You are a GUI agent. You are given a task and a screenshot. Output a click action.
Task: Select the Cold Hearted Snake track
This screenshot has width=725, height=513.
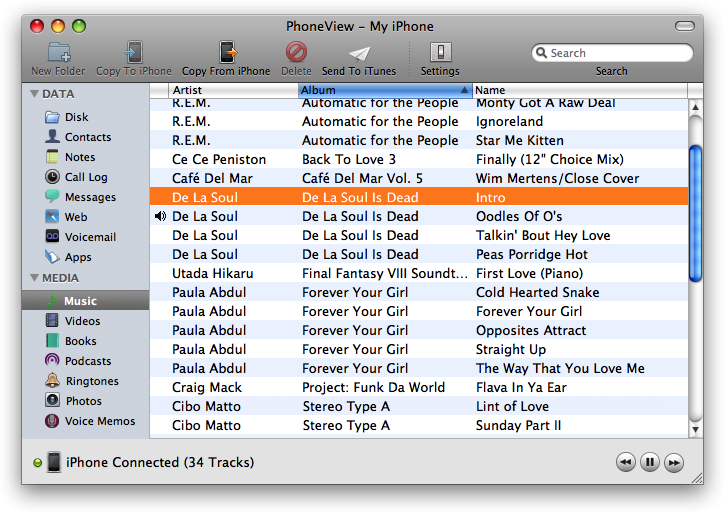pos(419,292)
